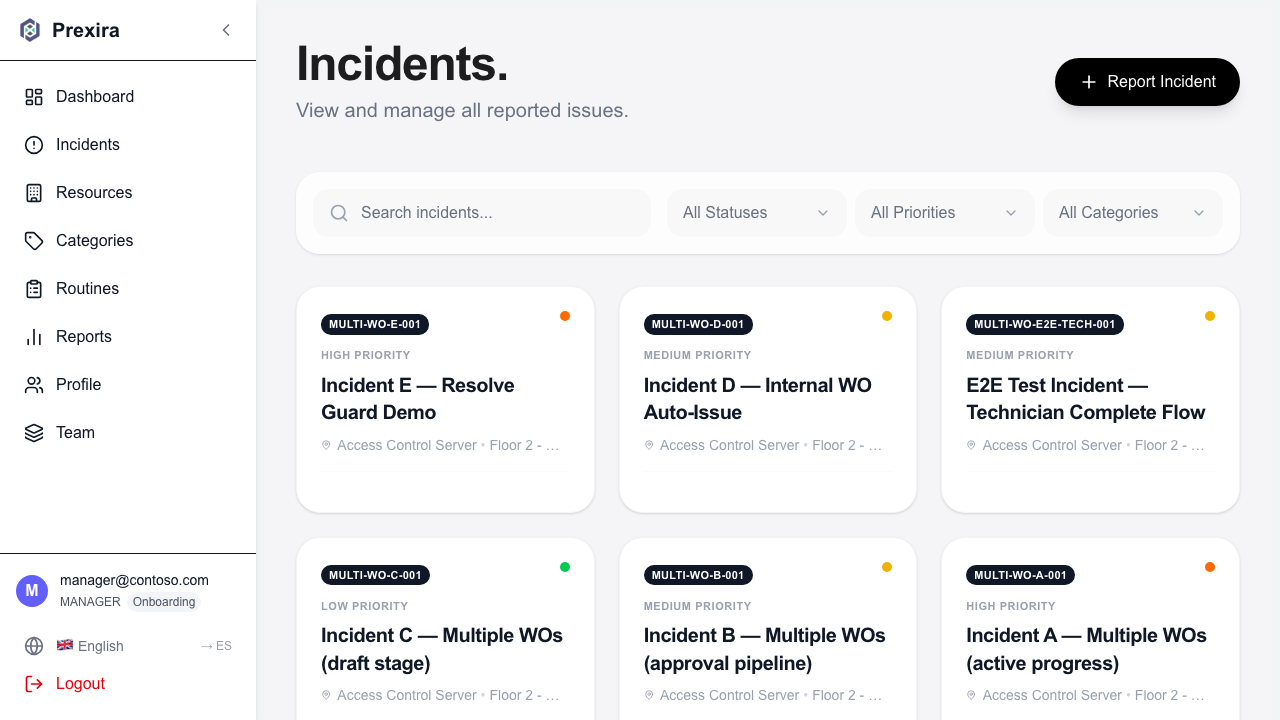The width and height of the screenshot is (1280, 720).
Task: Open the All Statuses dropdown
Action: click(x=756, y=212)
